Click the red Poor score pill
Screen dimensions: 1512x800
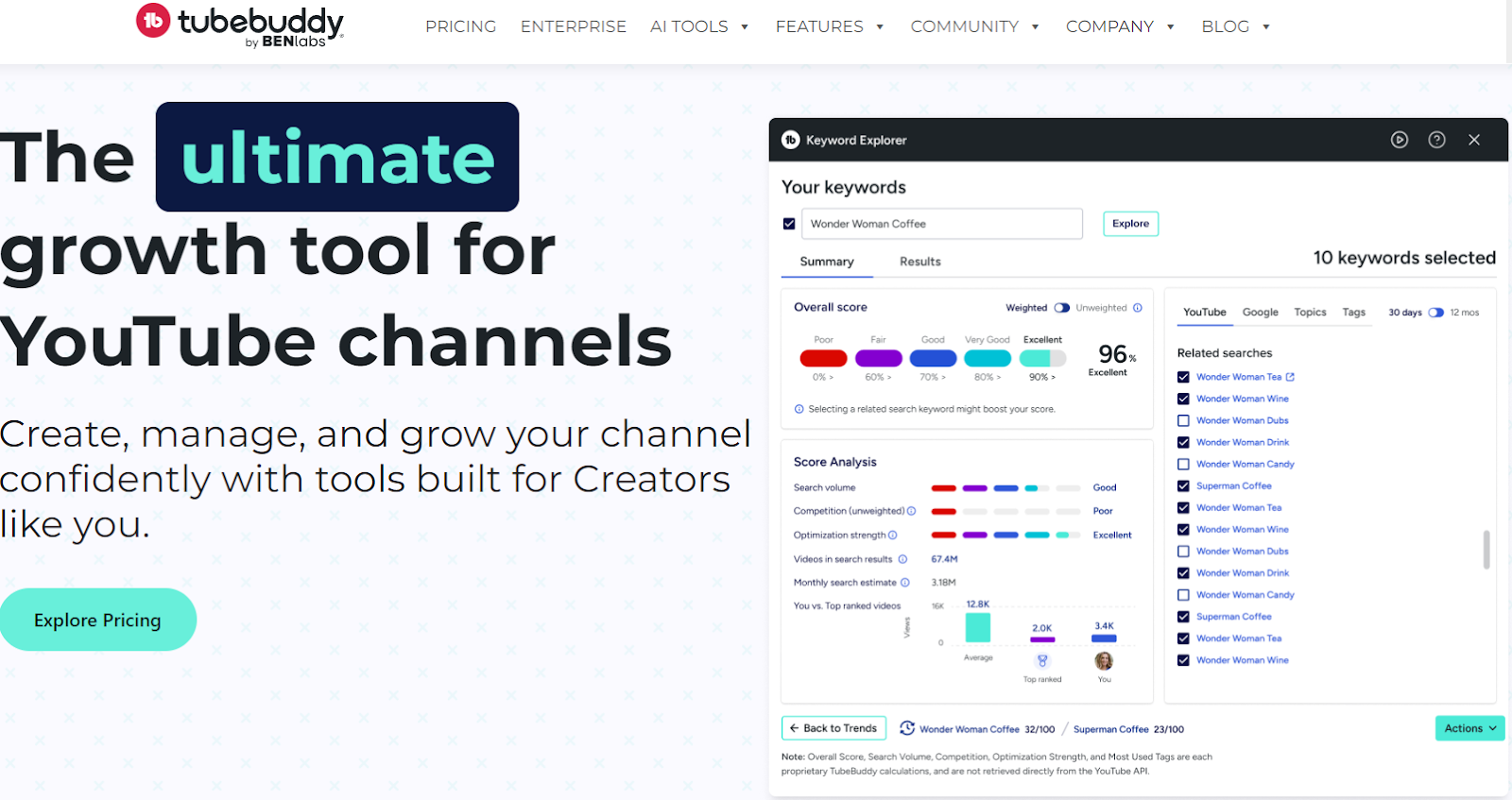point(823,358)
